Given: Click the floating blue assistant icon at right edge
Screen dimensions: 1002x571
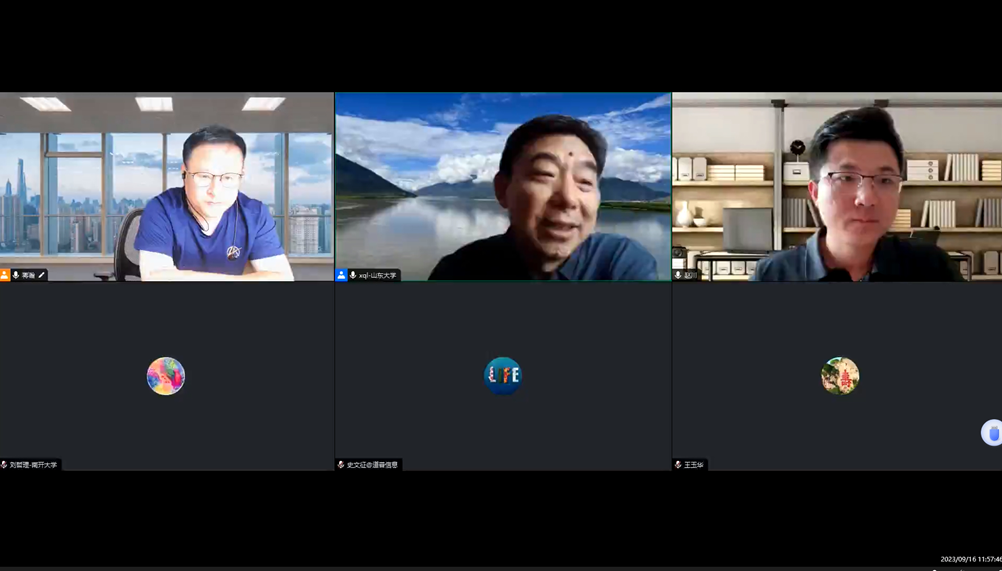Looking at the screenshot, I should (x=992, y=433).
